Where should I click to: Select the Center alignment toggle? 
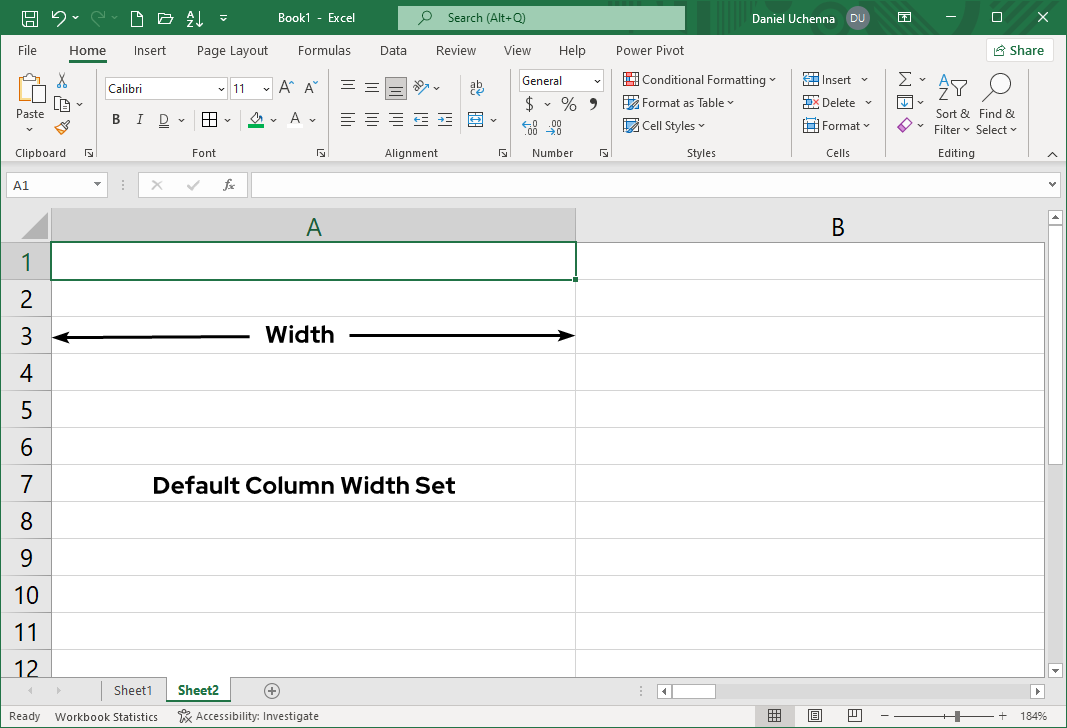[371, 119]
